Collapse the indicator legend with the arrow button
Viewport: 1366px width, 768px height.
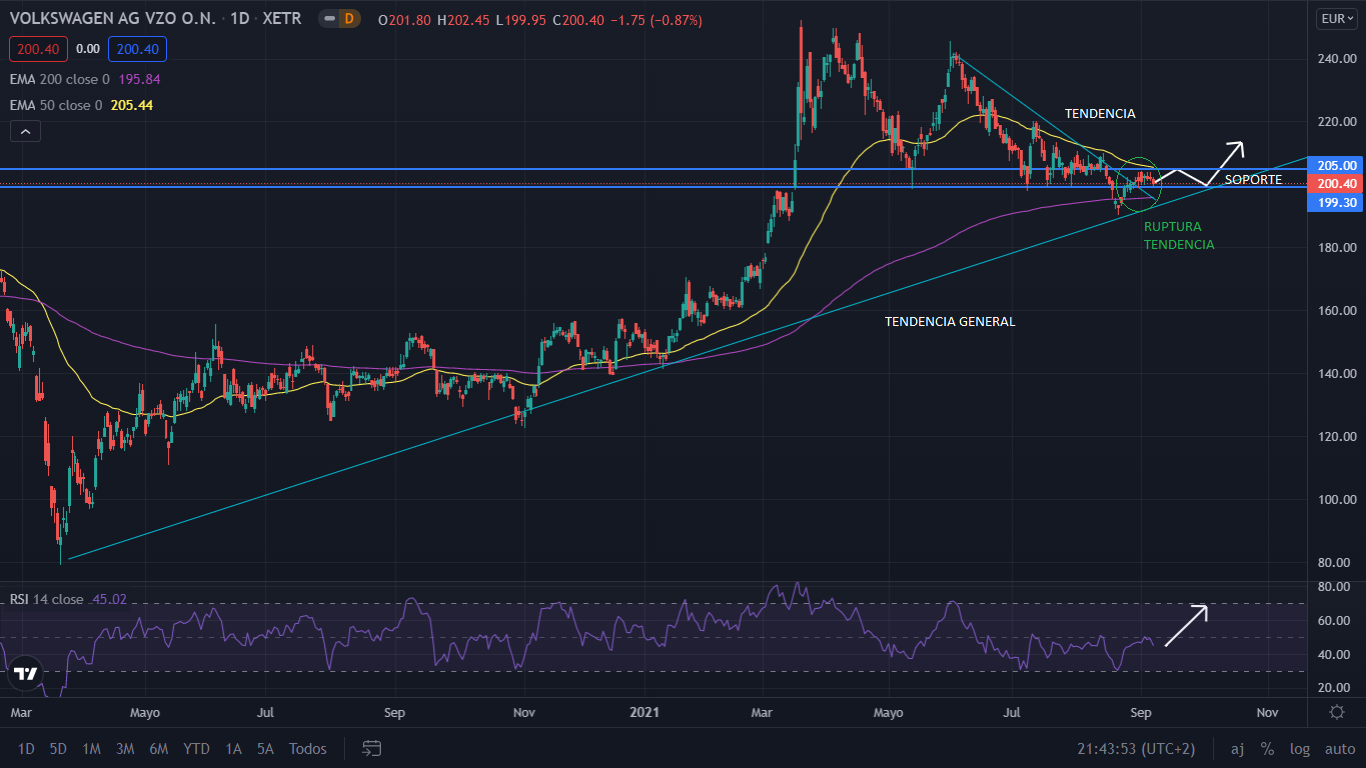coord(25,130)
